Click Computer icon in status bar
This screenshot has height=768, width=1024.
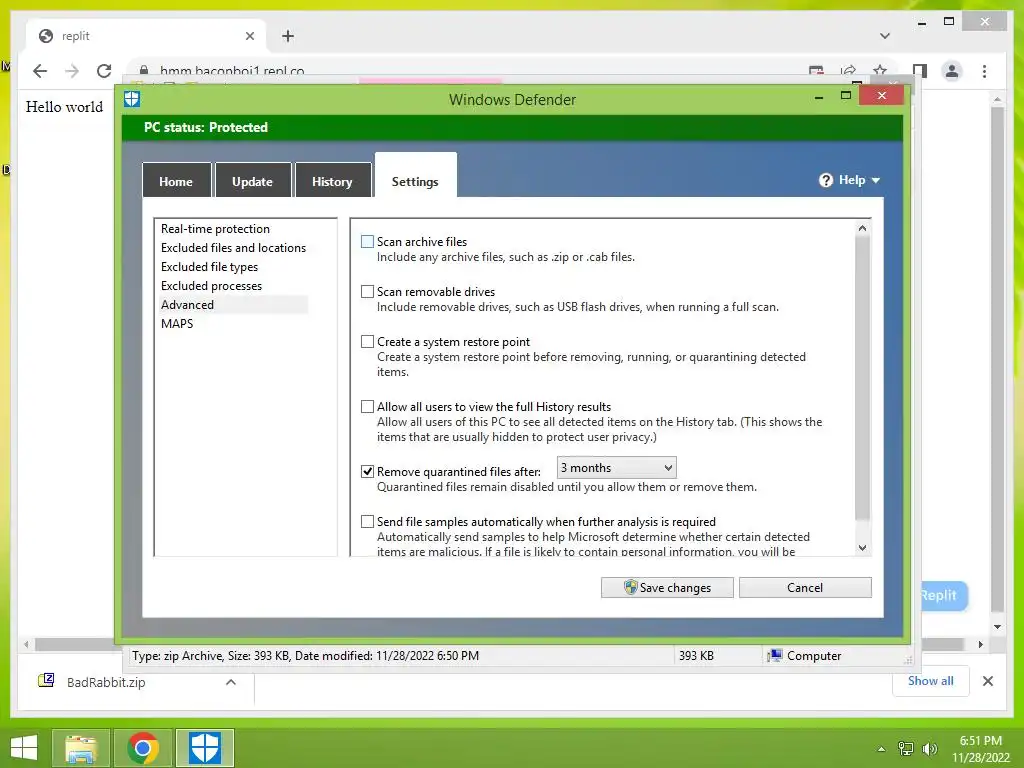(775, 655)
